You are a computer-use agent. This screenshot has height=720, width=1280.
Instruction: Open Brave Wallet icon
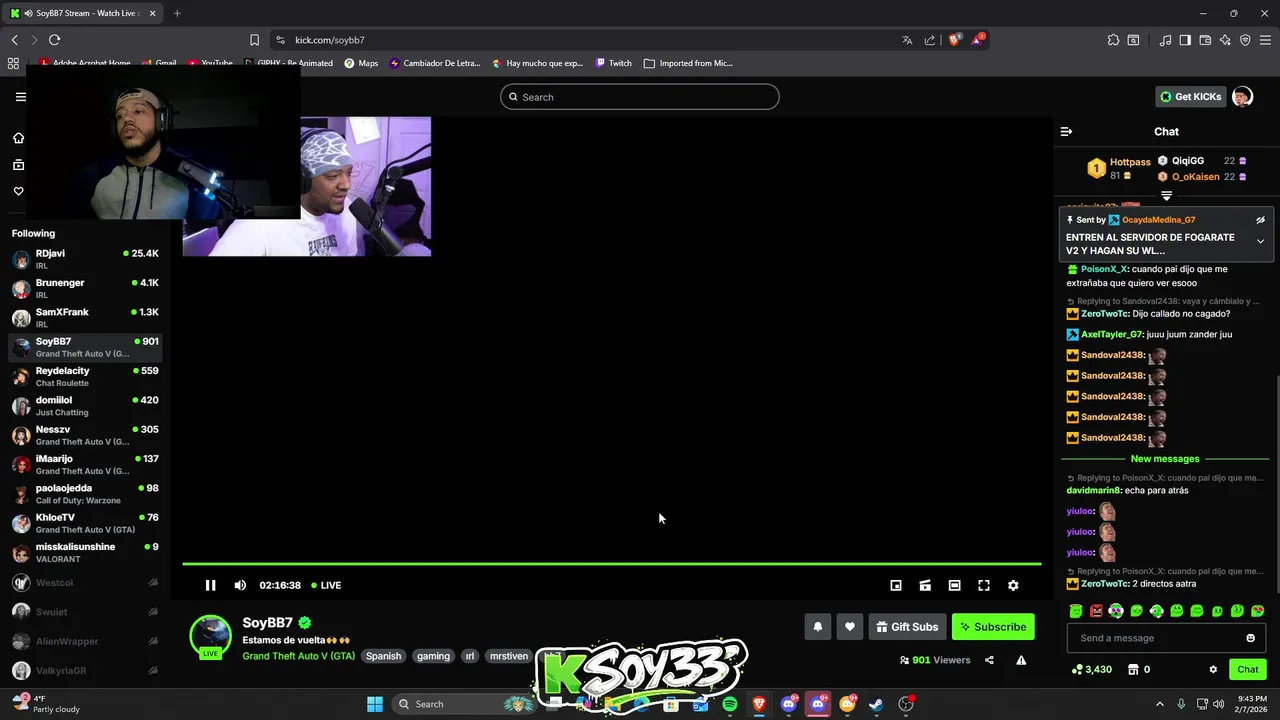1205,40
